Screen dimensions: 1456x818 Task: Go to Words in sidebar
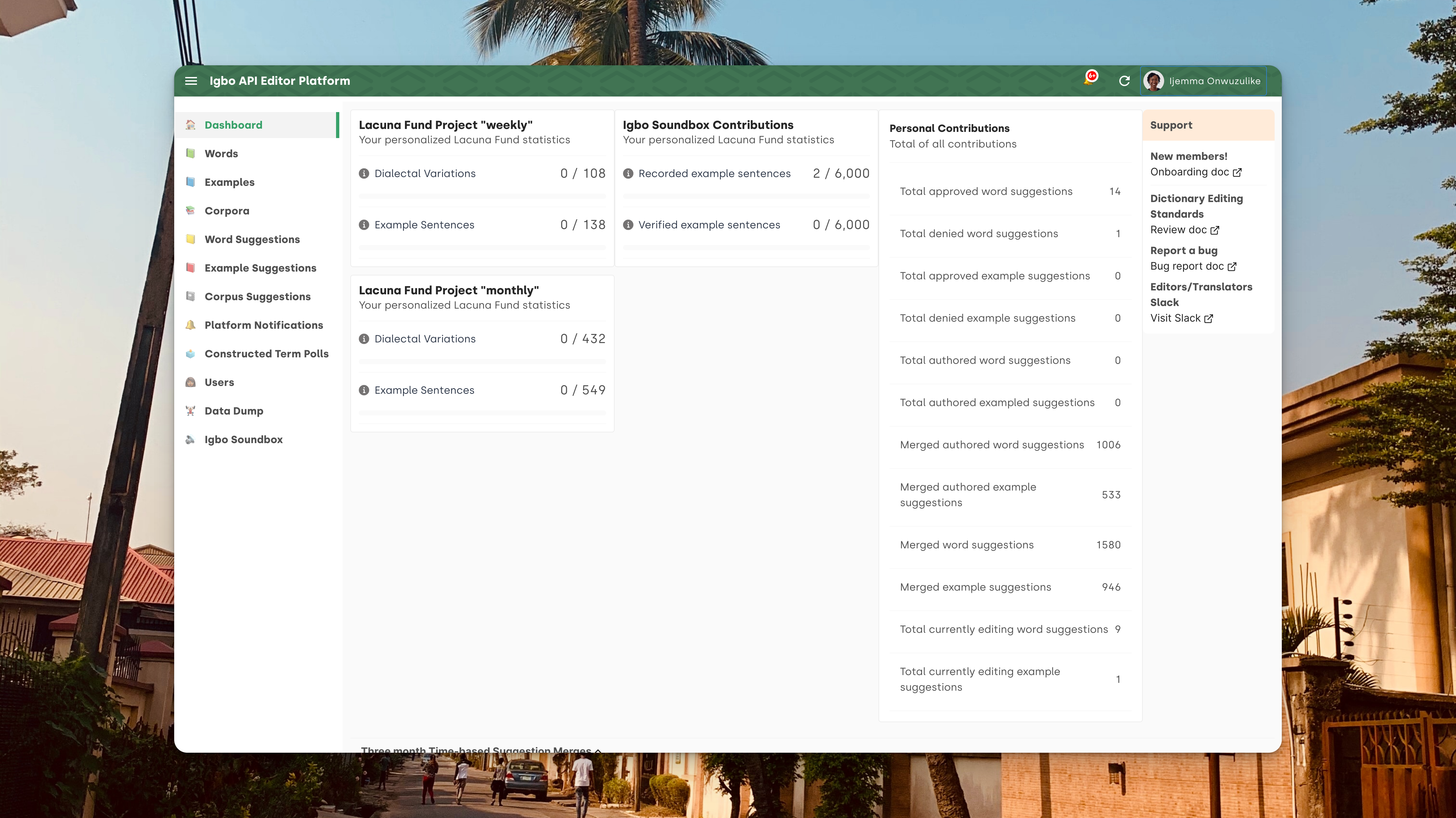(x=221, y=154)
